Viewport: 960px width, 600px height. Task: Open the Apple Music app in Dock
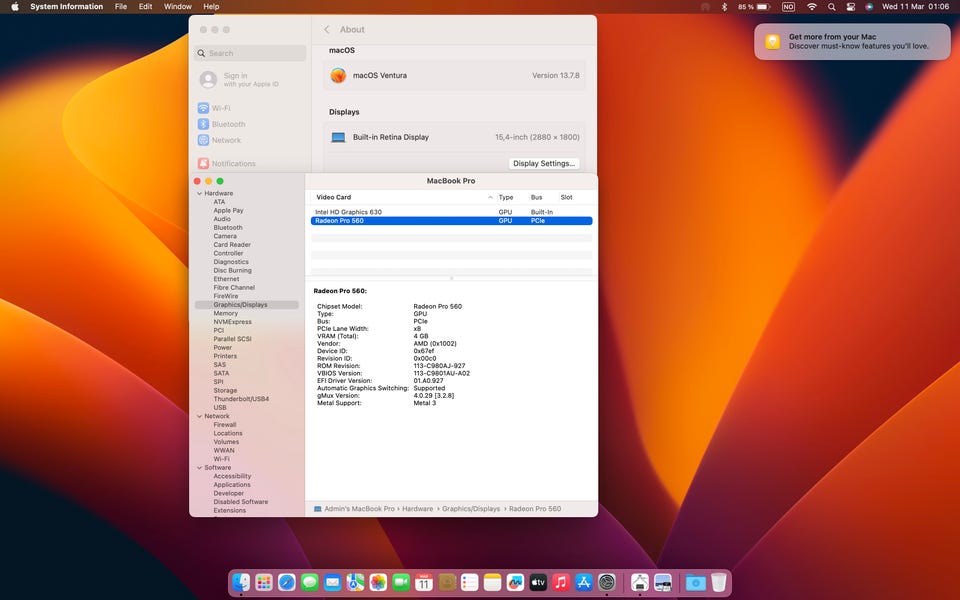pyautogui.click(x=561, y=582)
